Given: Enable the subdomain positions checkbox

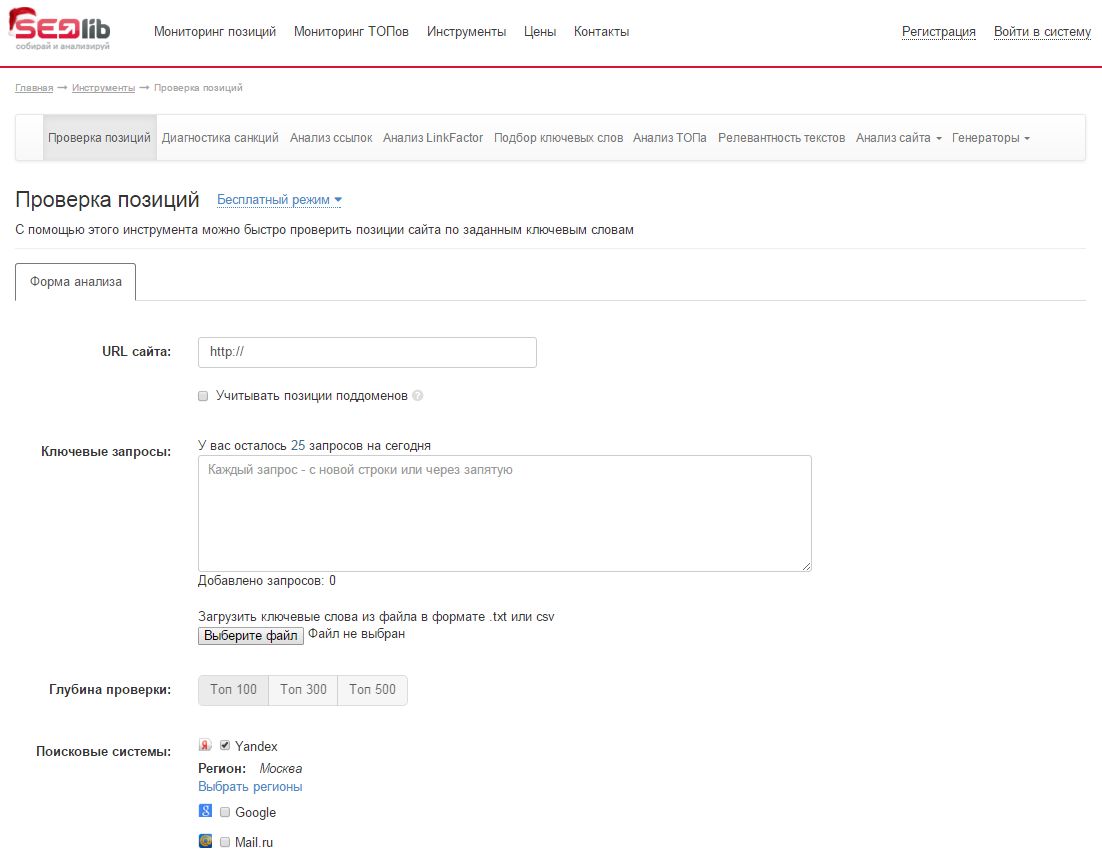Looking at the screenshot, I should pyautogui.click(x=204, y=396).
